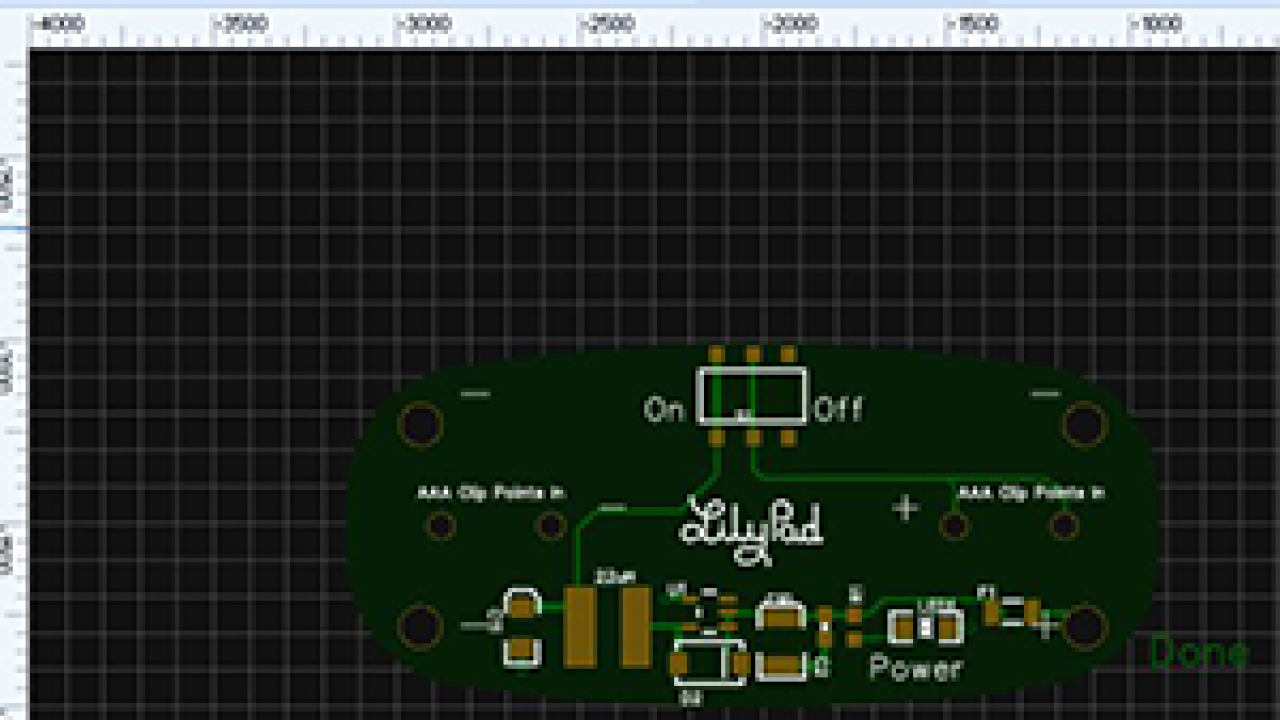Click the -3500 mark on the top ruler
Screen dimensions: 1280x720
point(243,24)
